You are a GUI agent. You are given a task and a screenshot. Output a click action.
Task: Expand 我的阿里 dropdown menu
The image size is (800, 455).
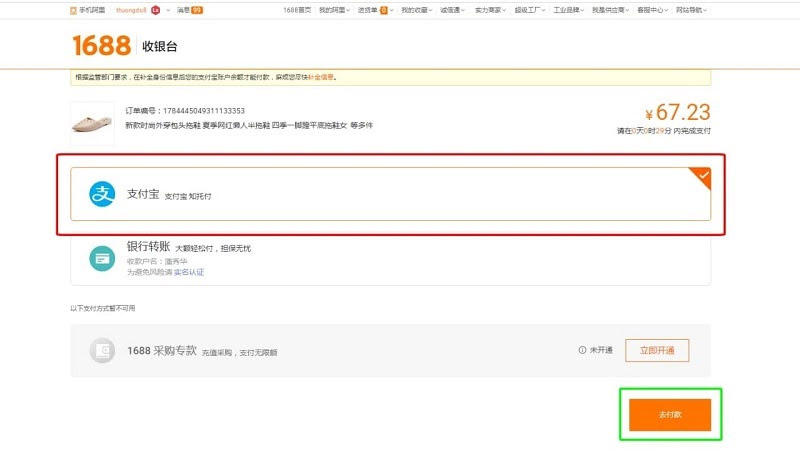tap(334, 10)
